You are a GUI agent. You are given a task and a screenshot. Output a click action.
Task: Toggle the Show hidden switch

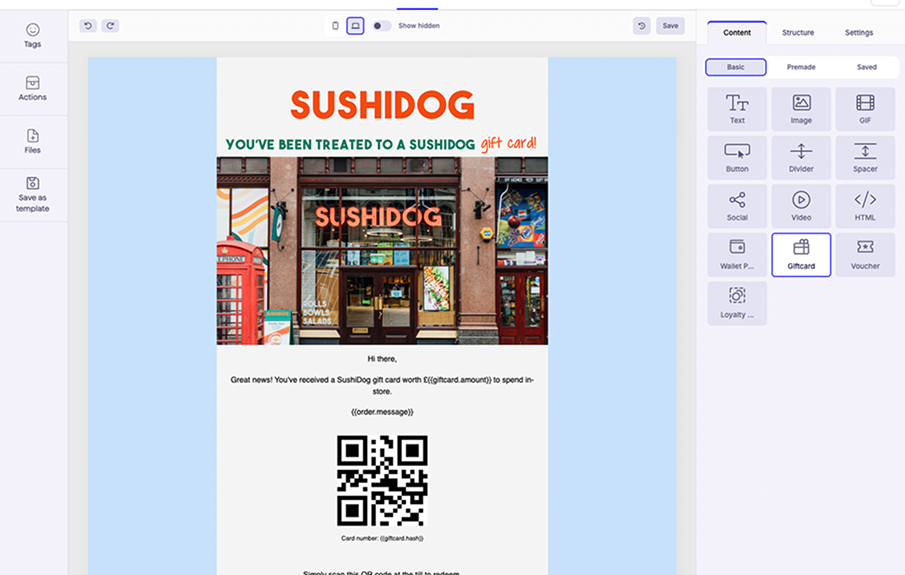381,26
